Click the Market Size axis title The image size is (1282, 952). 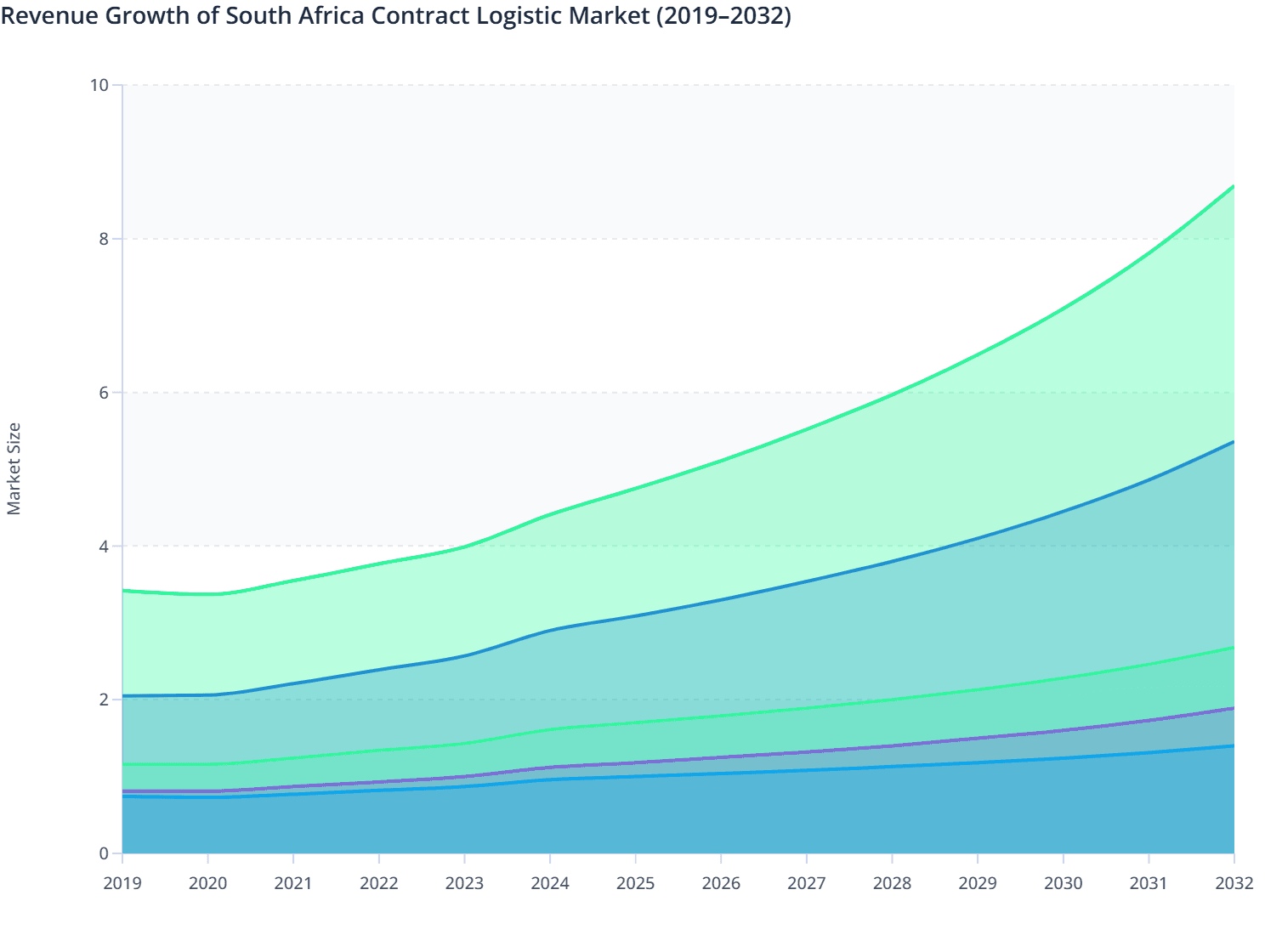(x=15, y=466)
